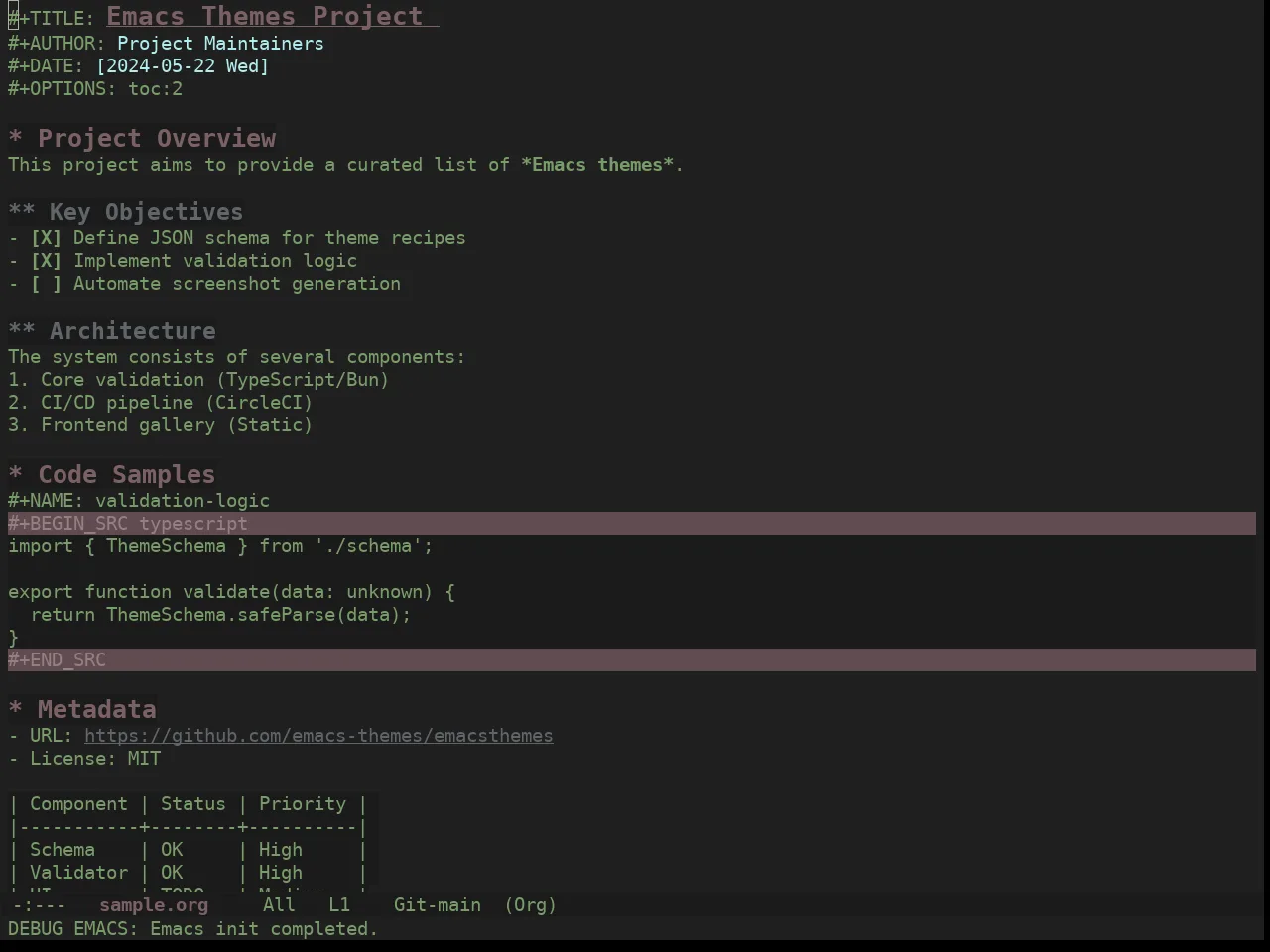The image size is (1270, 952).
Task: Toggle the 'Implement validation logic' checkbox
Action: [46, 261]
